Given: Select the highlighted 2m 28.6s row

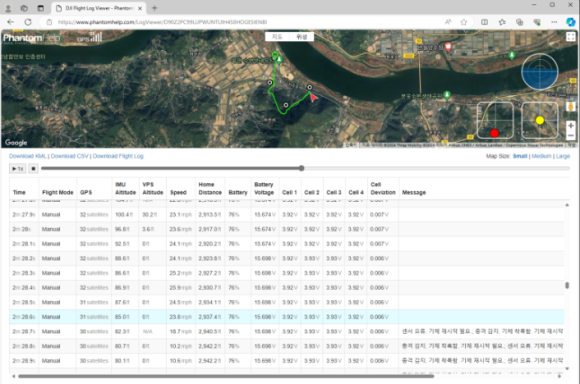Looking at the screenshot, I should coord(287,317).
